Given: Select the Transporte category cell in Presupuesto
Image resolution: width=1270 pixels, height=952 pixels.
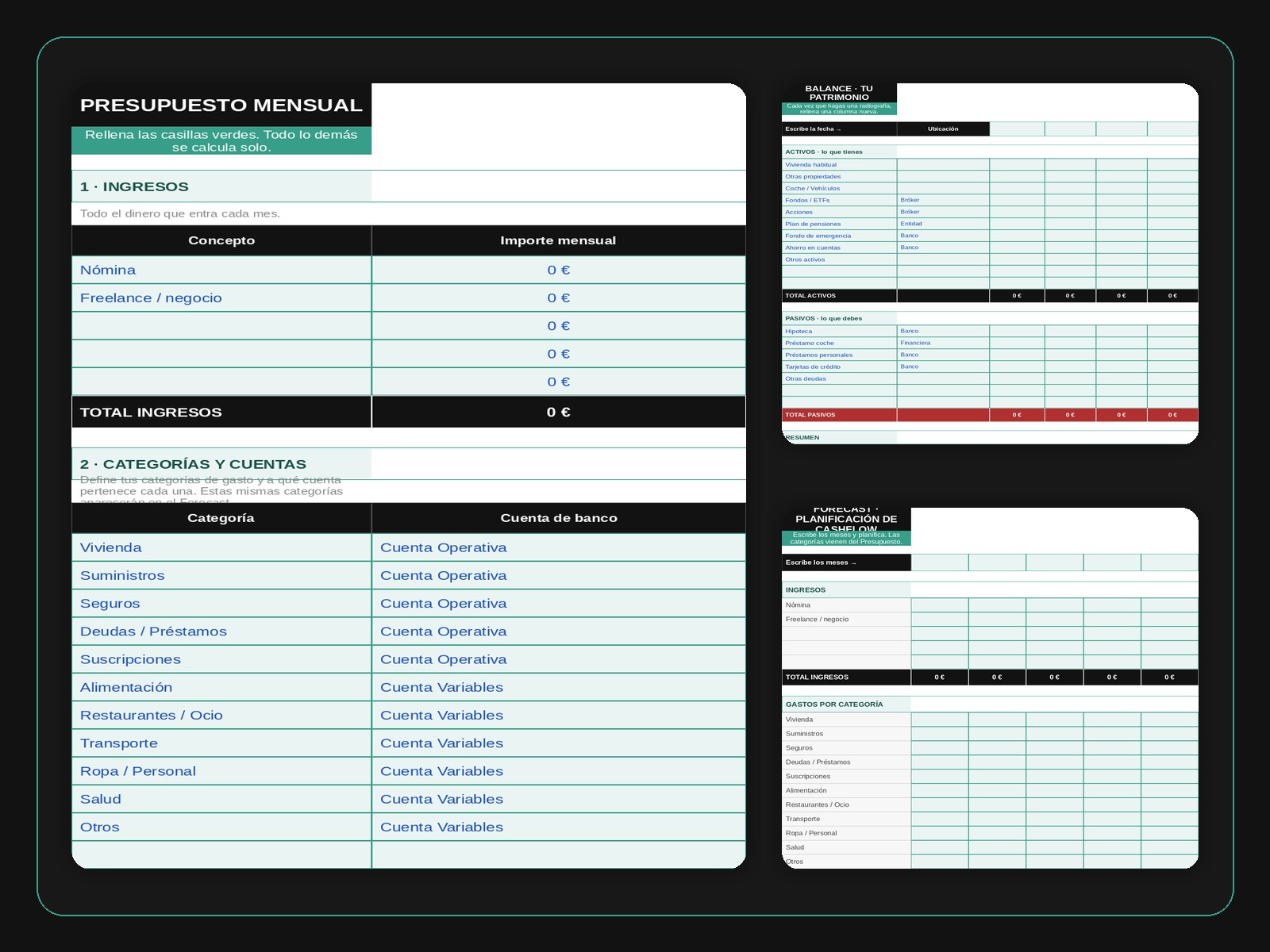Looking at the screenshot, I should coord(221,743).
